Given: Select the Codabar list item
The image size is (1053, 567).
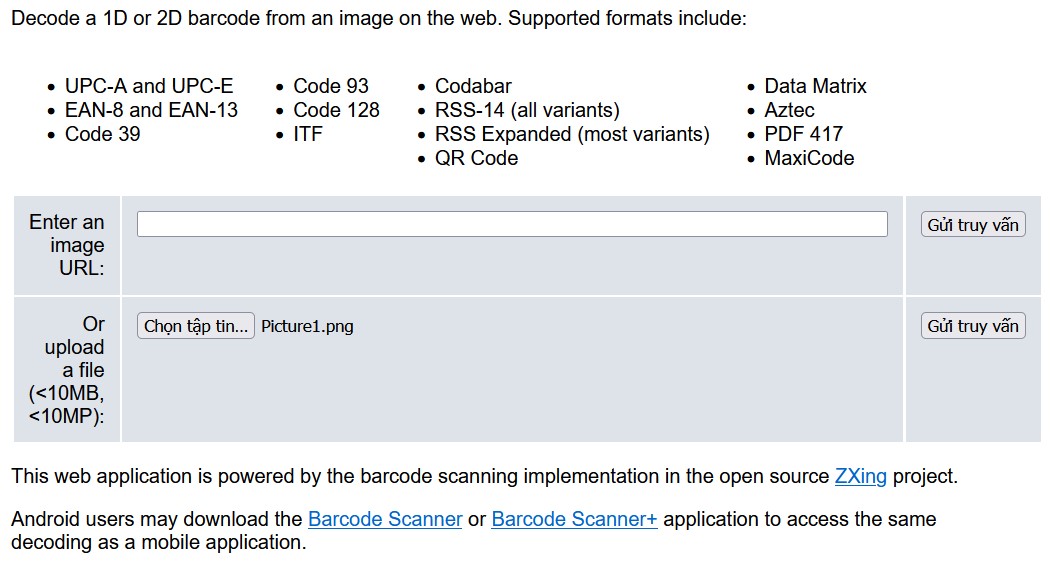Looking at the screenshot, I should point(473,86).
